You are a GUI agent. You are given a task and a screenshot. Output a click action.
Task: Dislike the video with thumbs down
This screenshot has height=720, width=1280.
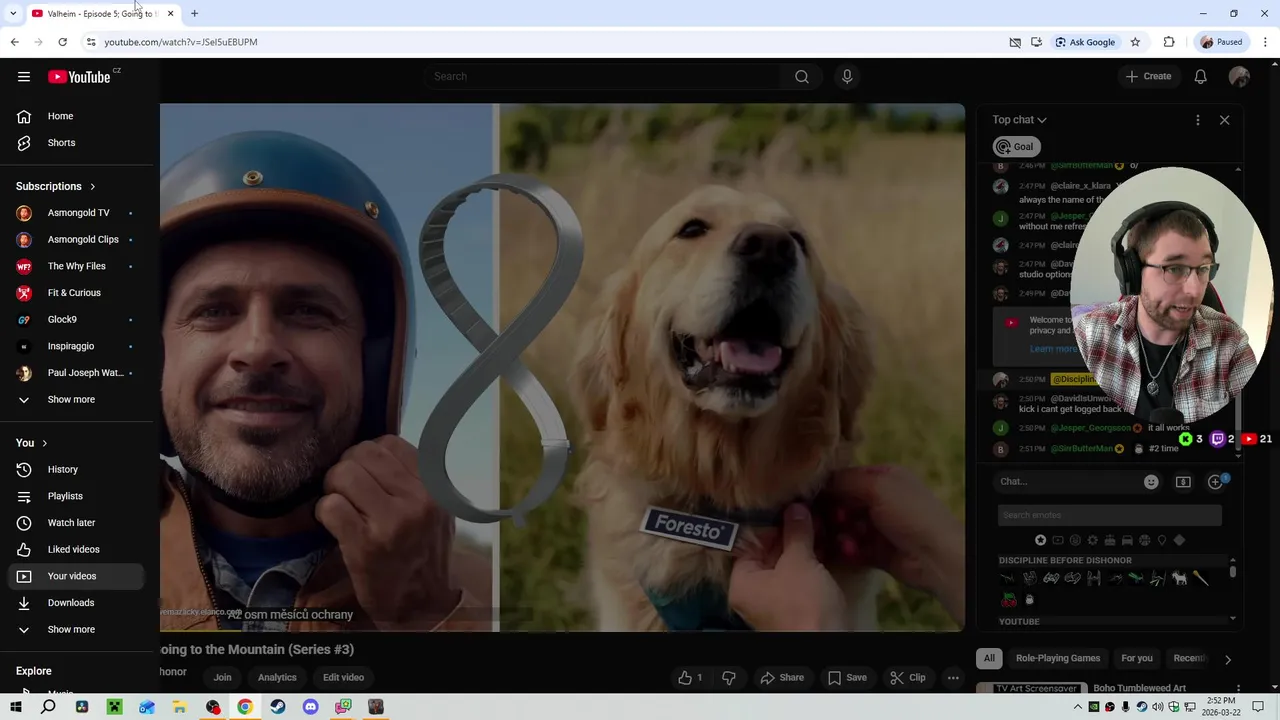click(x=729, y=678)
